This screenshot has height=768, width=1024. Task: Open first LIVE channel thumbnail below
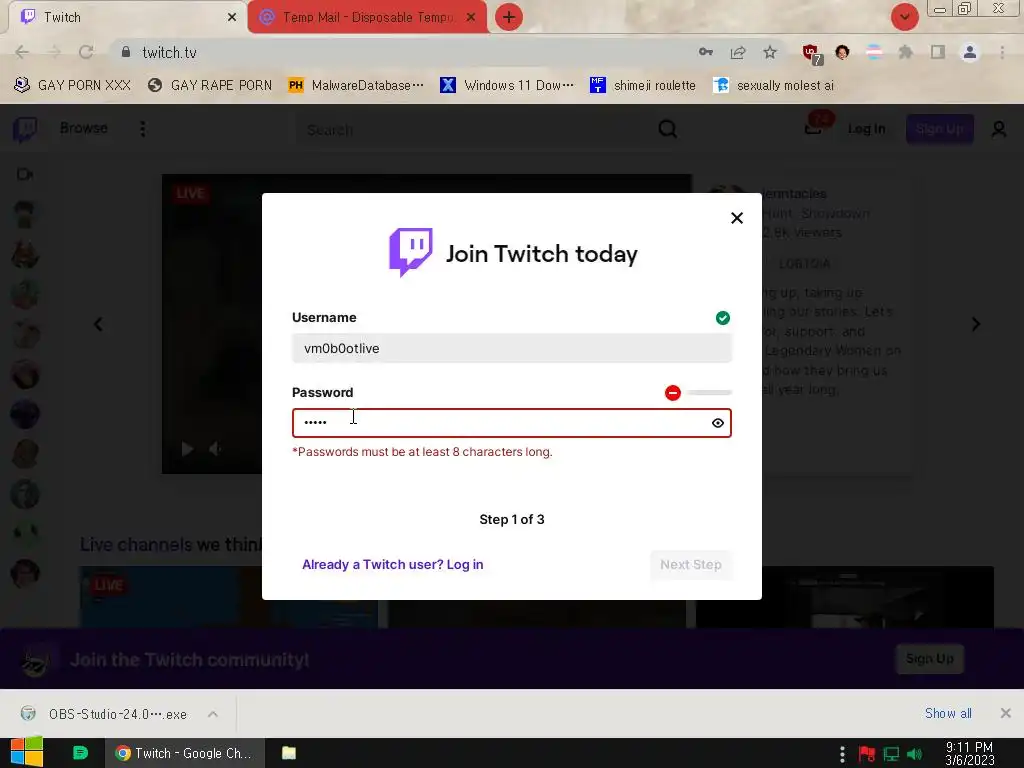(x=229, y=598)
